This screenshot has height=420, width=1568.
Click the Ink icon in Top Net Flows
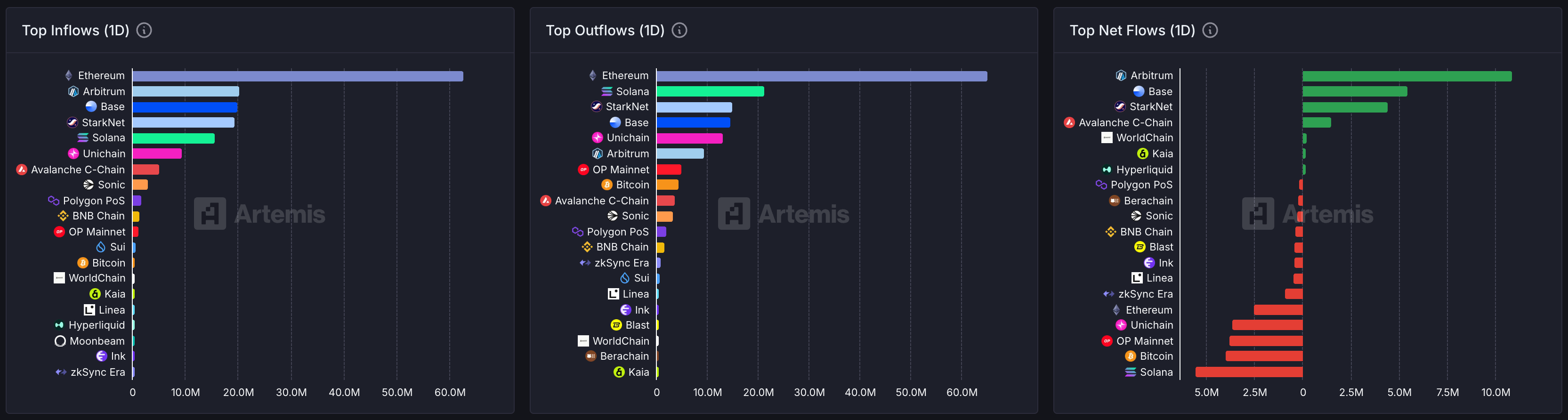pyautogui.click(x=1149, y=263)
